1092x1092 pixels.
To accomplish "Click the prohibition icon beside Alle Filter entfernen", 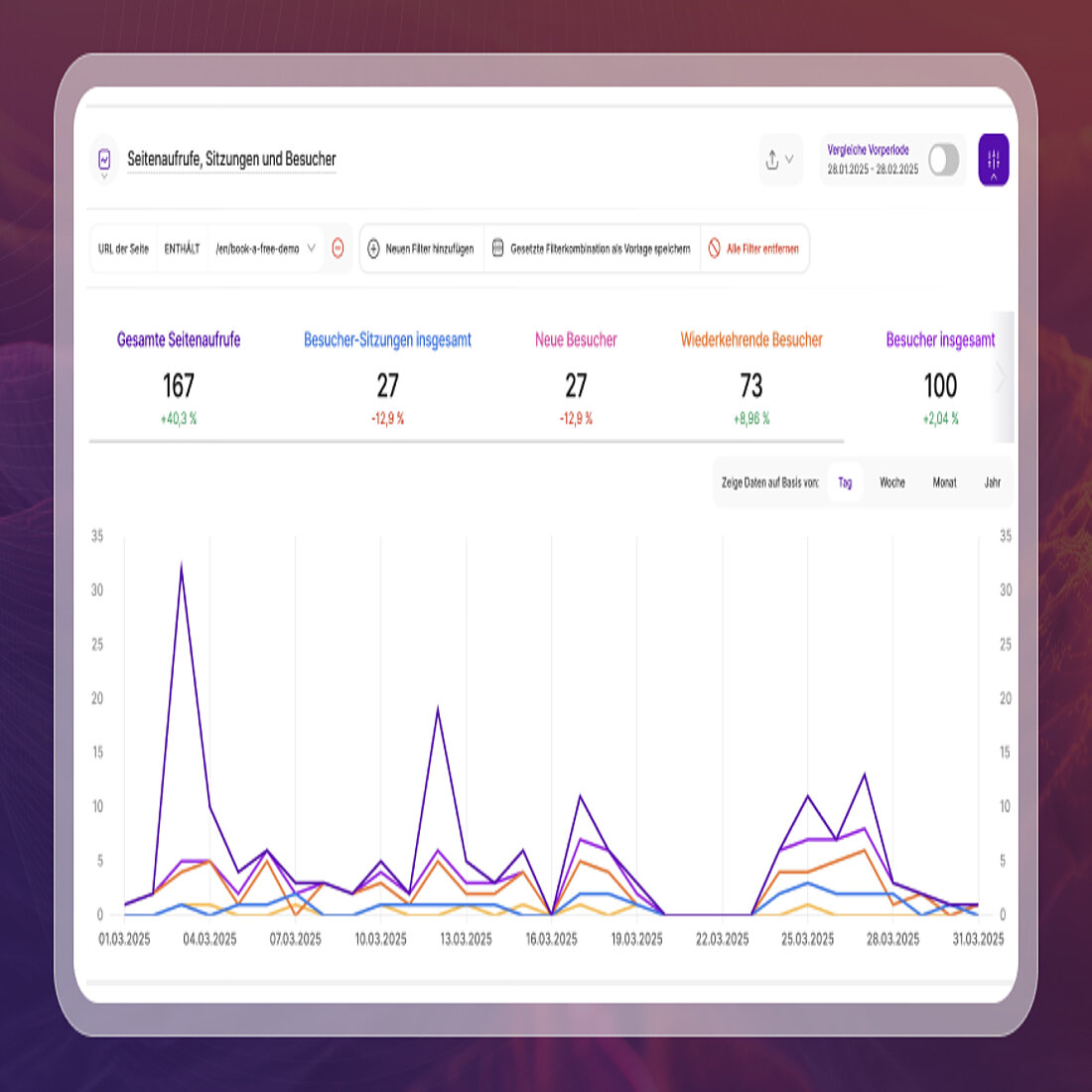I will coord(713,248).
